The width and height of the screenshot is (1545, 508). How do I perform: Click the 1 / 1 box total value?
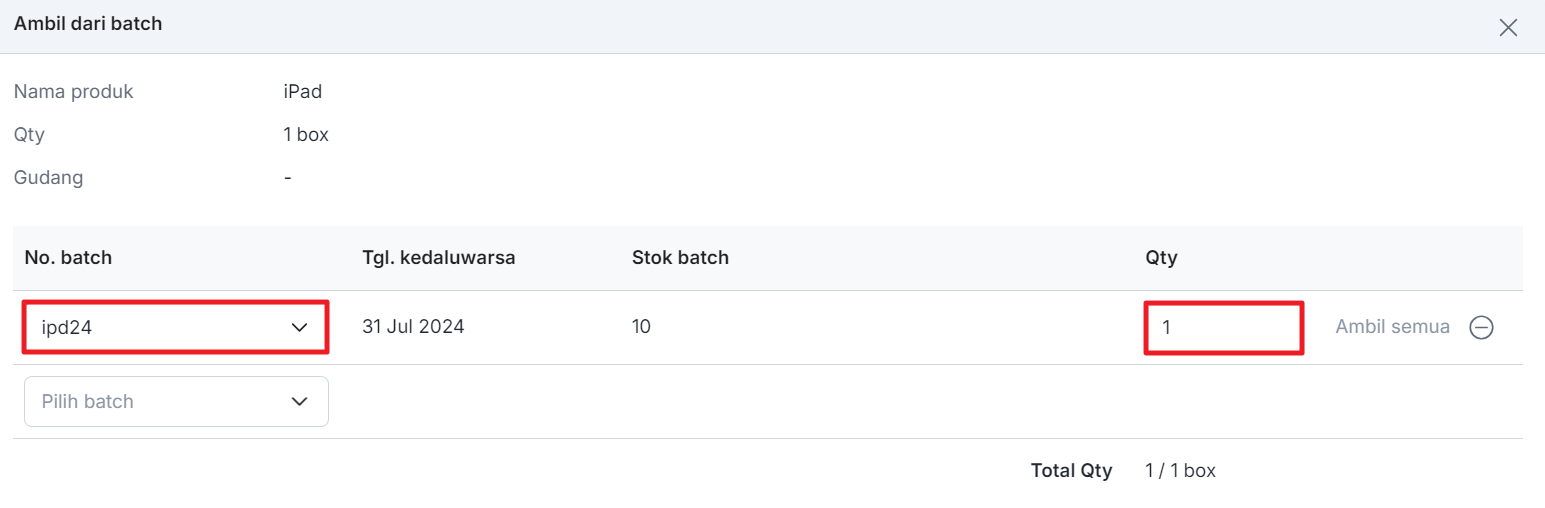[1180, 470]
